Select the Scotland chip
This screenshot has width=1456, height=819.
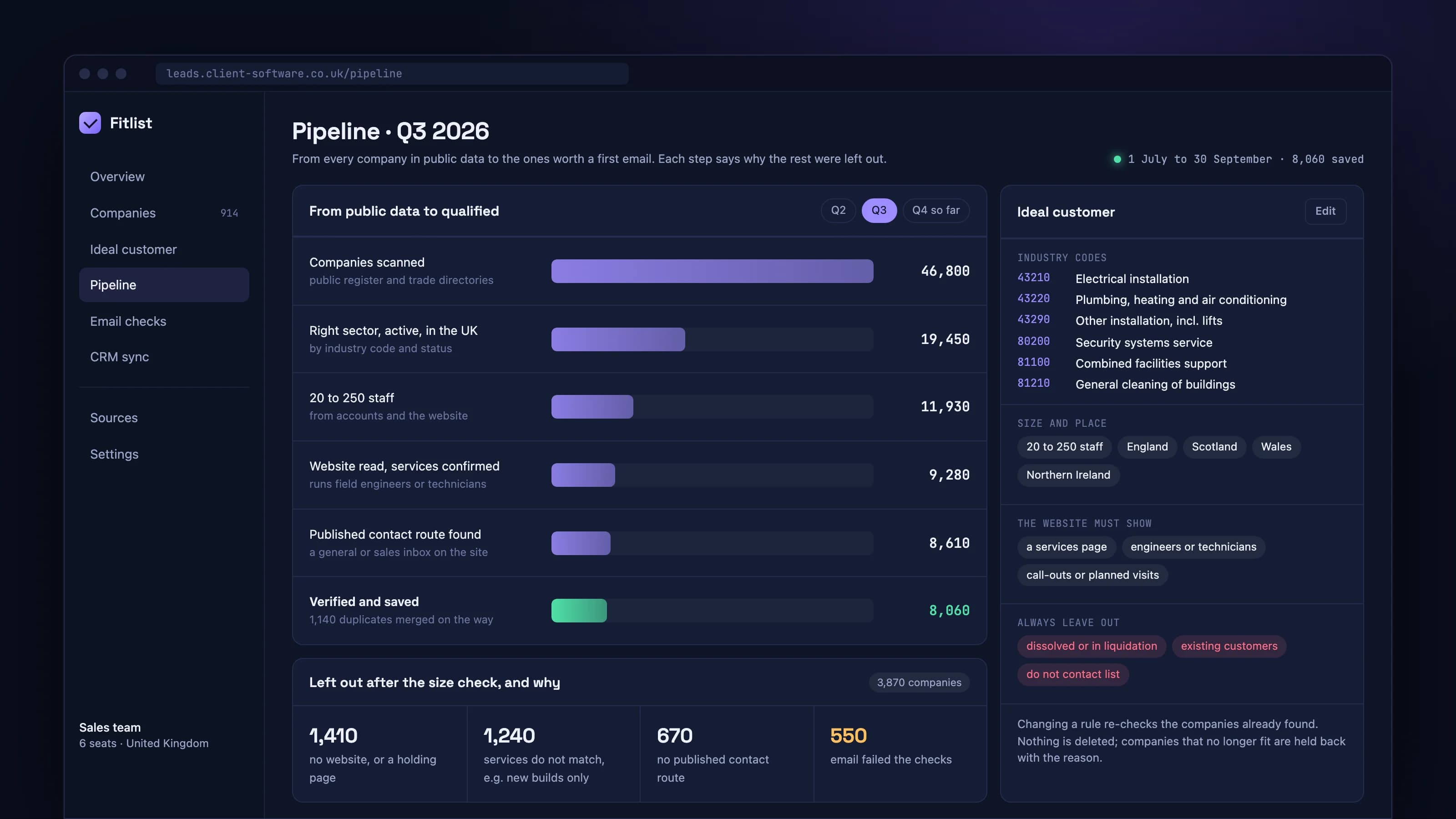pyautogui.click(x=1214, y=446)
